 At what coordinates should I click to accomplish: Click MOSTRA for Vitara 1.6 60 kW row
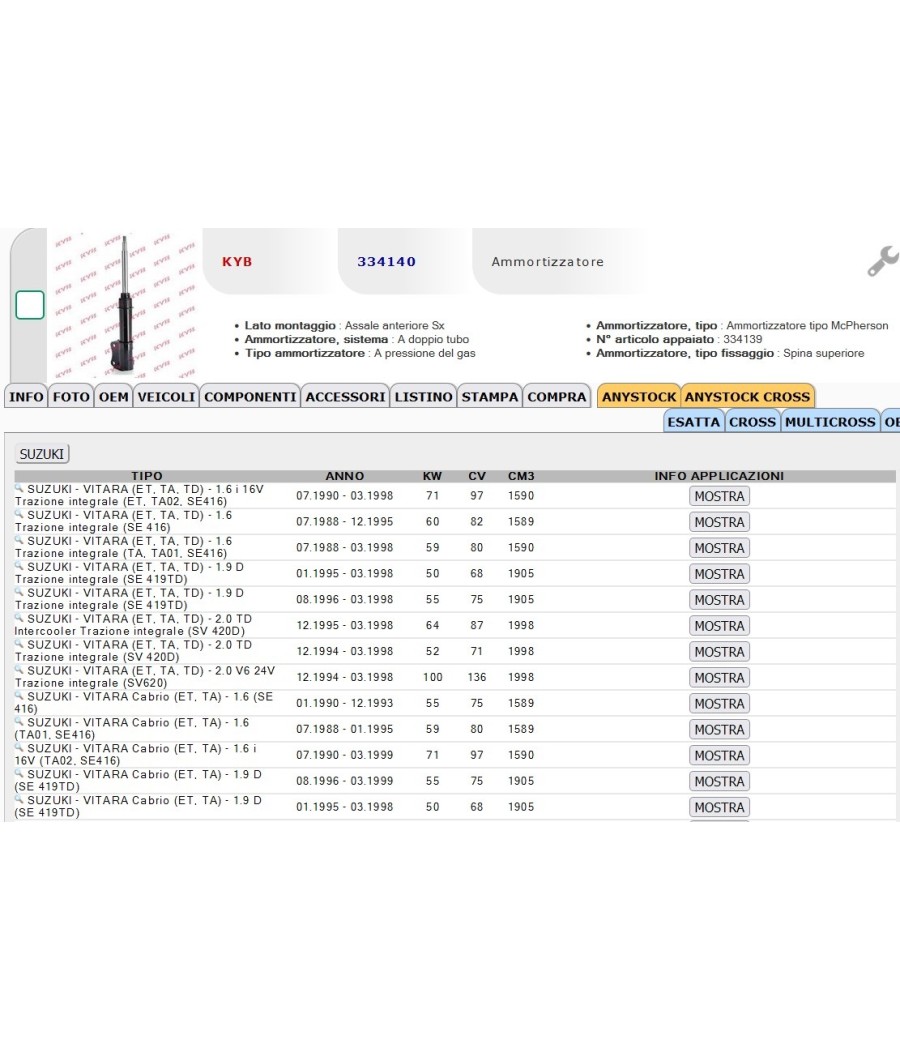coord(719,522)
